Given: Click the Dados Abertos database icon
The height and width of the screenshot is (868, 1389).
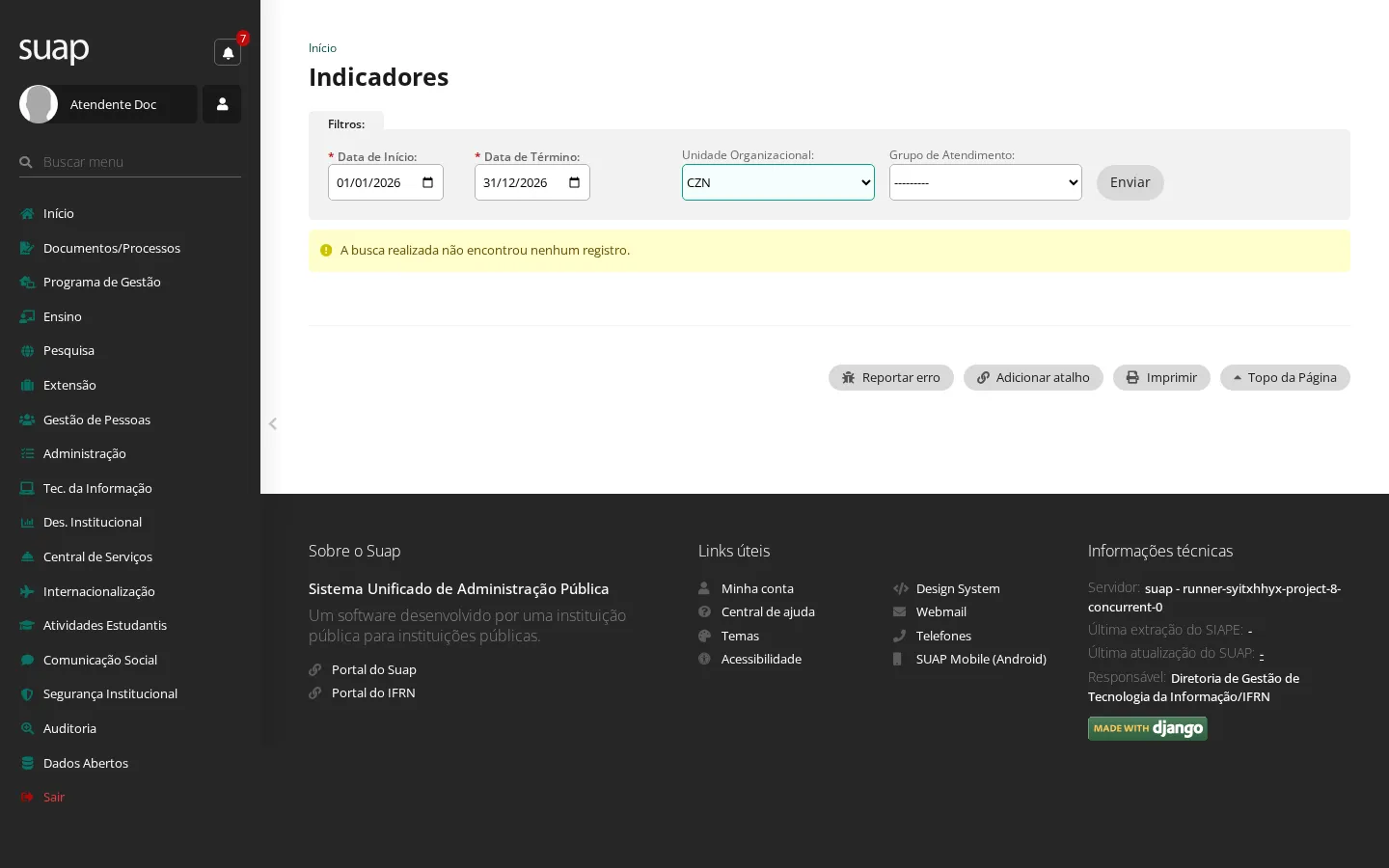Looking at the screenshot, I should [27, 763].
